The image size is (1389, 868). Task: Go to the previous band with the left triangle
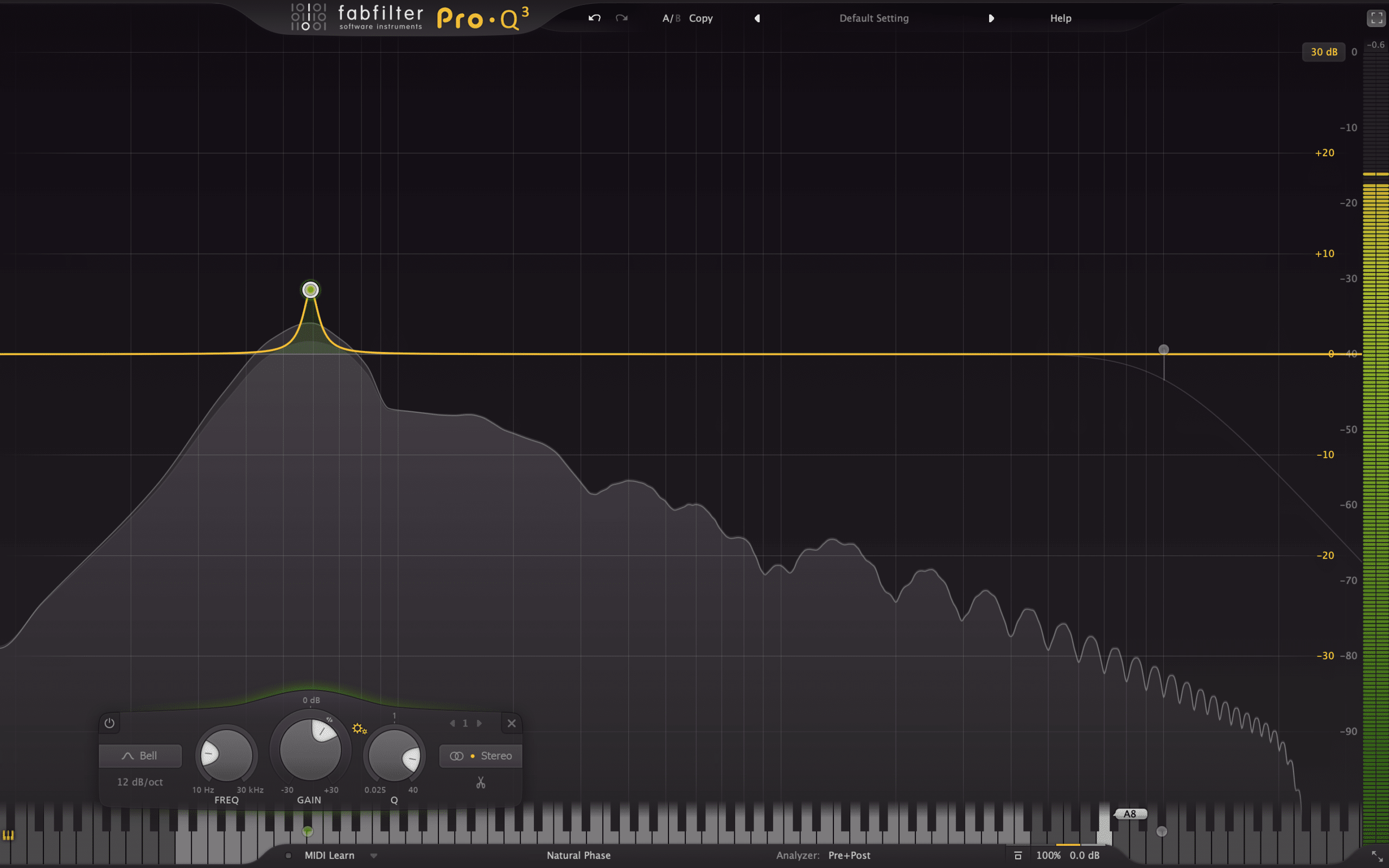point(453,723)
